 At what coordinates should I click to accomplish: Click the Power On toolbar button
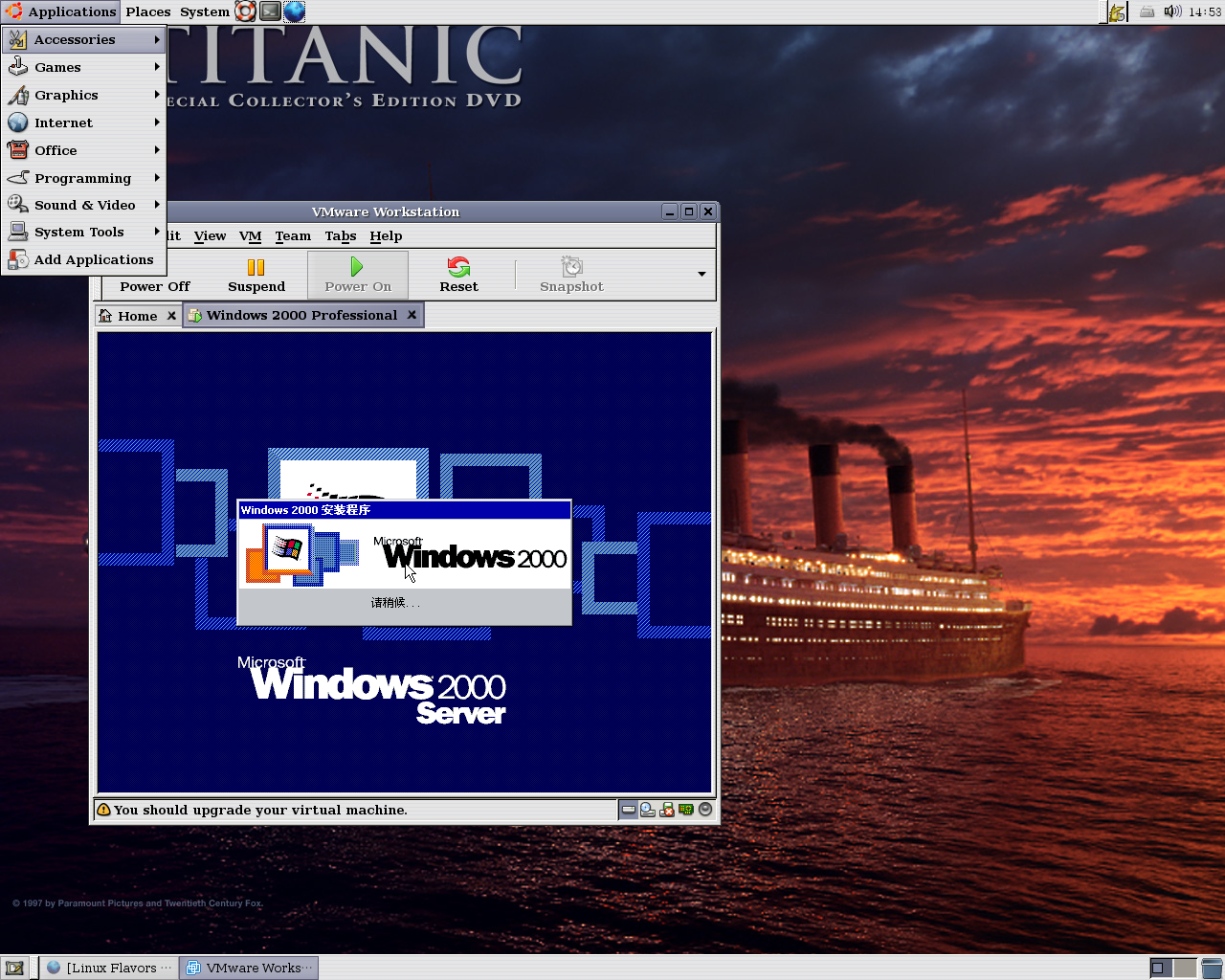coord(358,276)
